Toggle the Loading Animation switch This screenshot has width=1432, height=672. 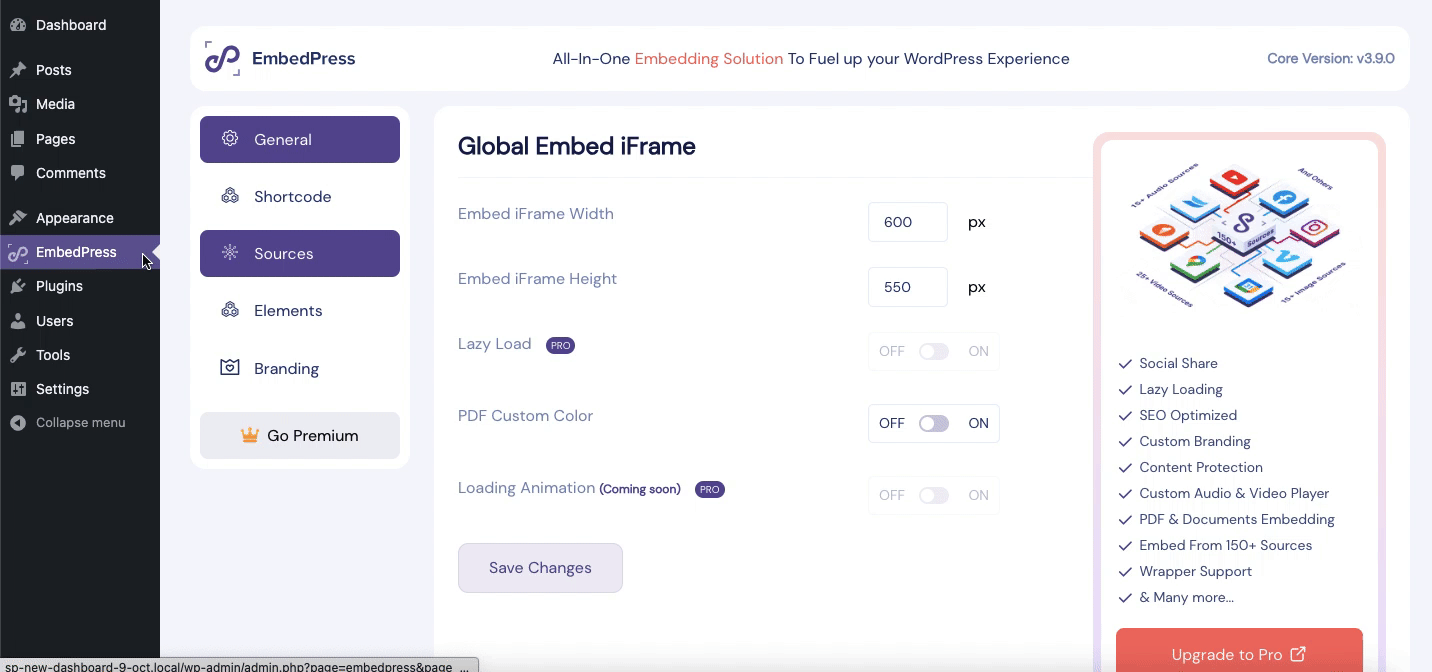[x=934, y=496]
